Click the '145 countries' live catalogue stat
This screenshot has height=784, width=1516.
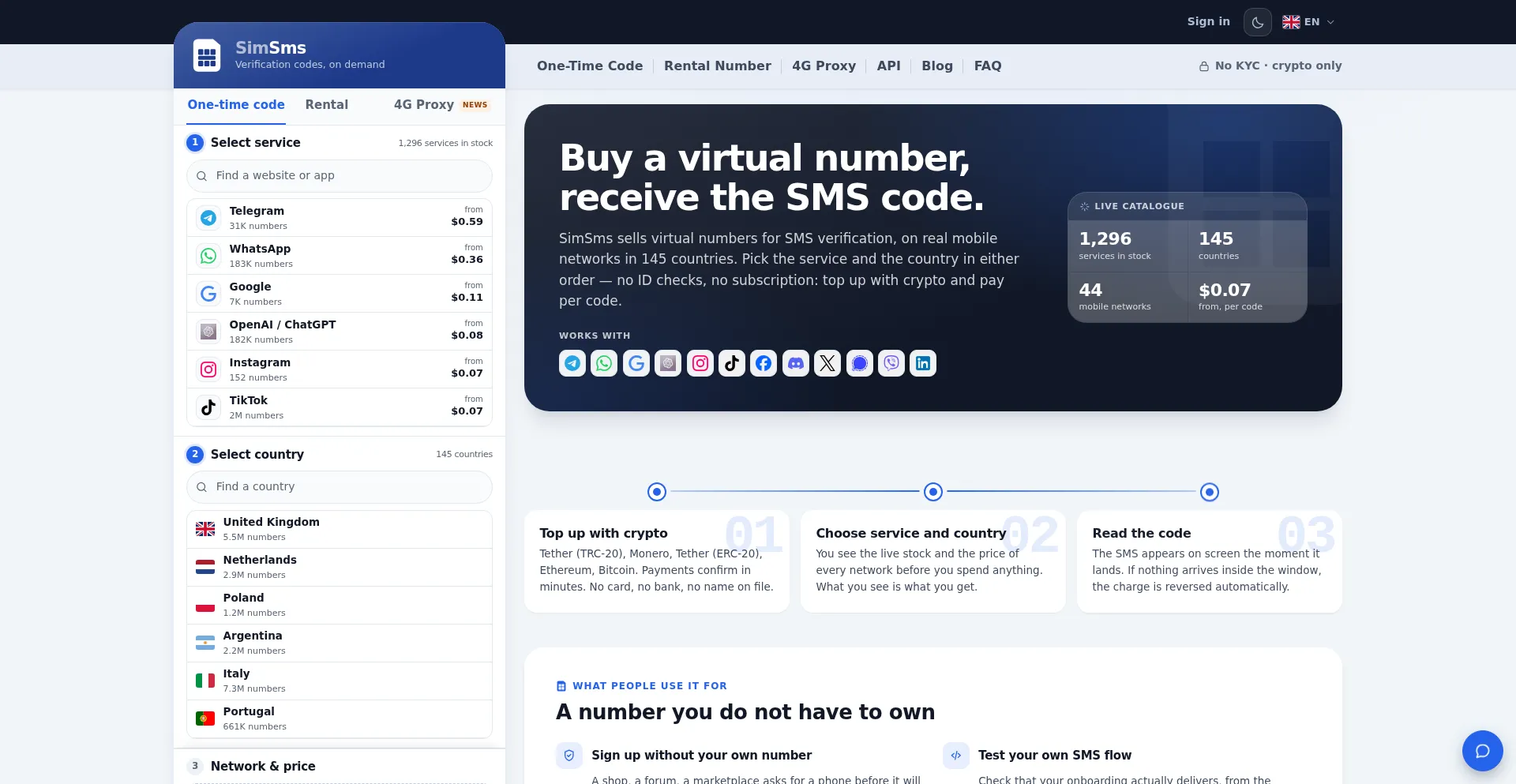tap(1248, 246)
